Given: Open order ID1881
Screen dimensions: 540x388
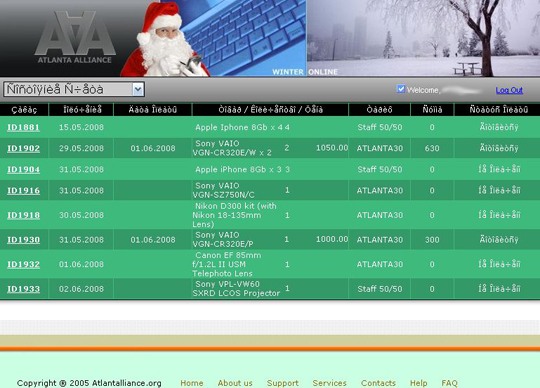Looking at the screenshot, I should (23, 127).
